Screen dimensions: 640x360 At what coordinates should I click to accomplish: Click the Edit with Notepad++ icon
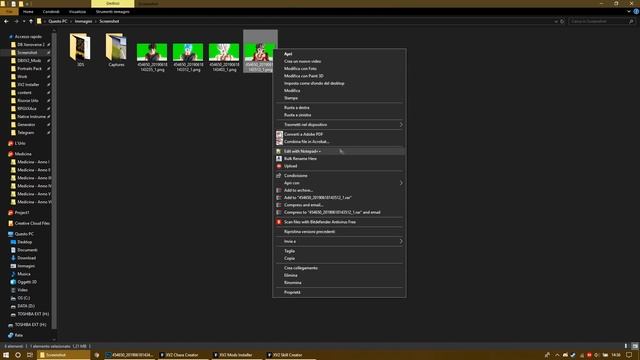tap(279, 151)
